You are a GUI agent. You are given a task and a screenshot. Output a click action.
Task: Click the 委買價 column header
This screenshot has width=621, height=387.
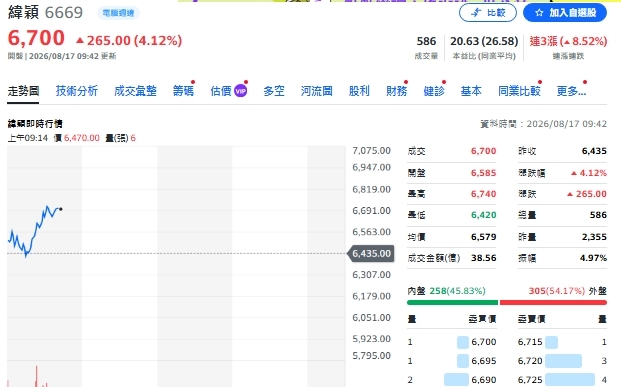coord(482,319)
